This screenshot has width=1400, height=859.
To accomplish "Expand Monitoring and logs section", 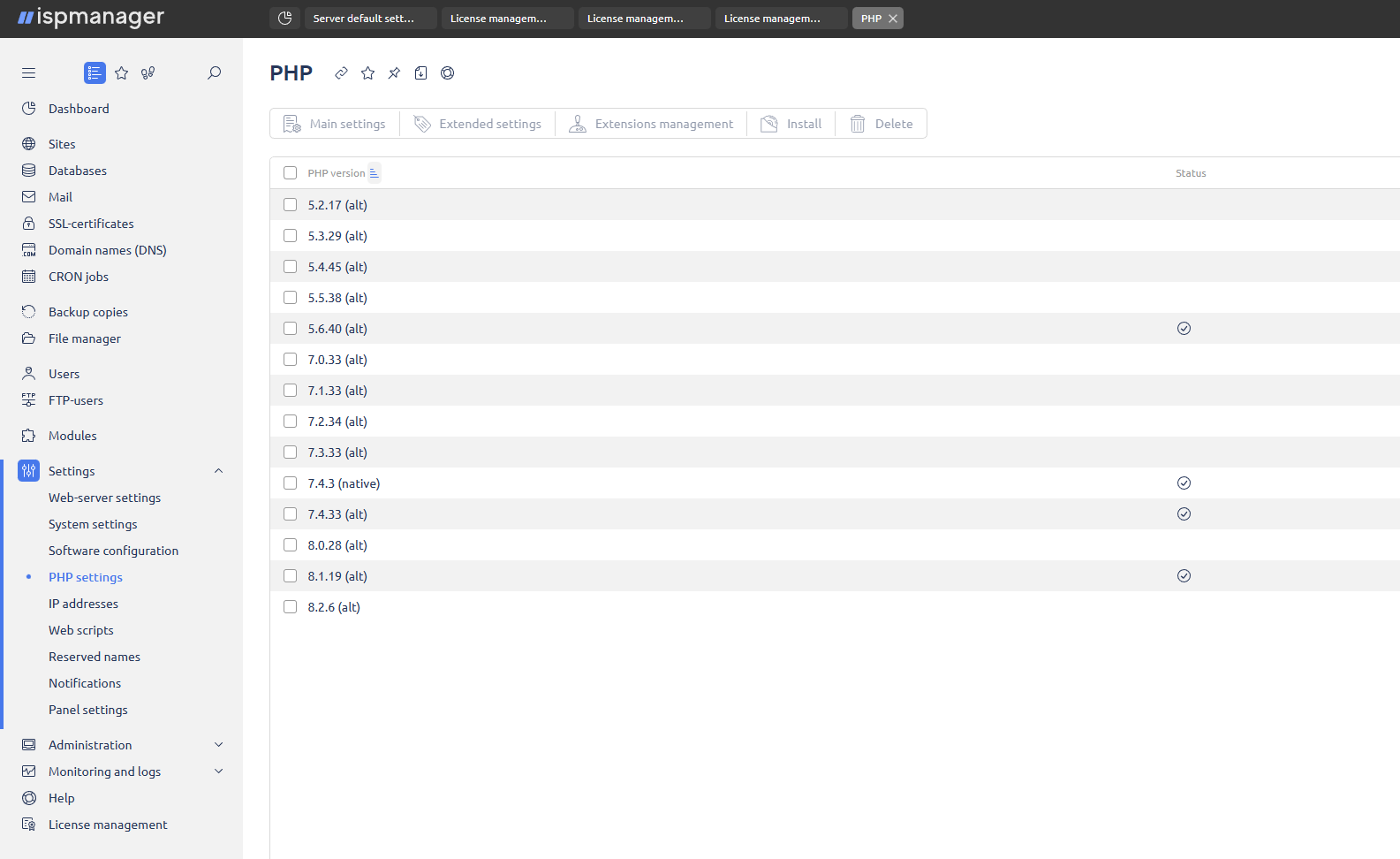I will pos(218,772).
